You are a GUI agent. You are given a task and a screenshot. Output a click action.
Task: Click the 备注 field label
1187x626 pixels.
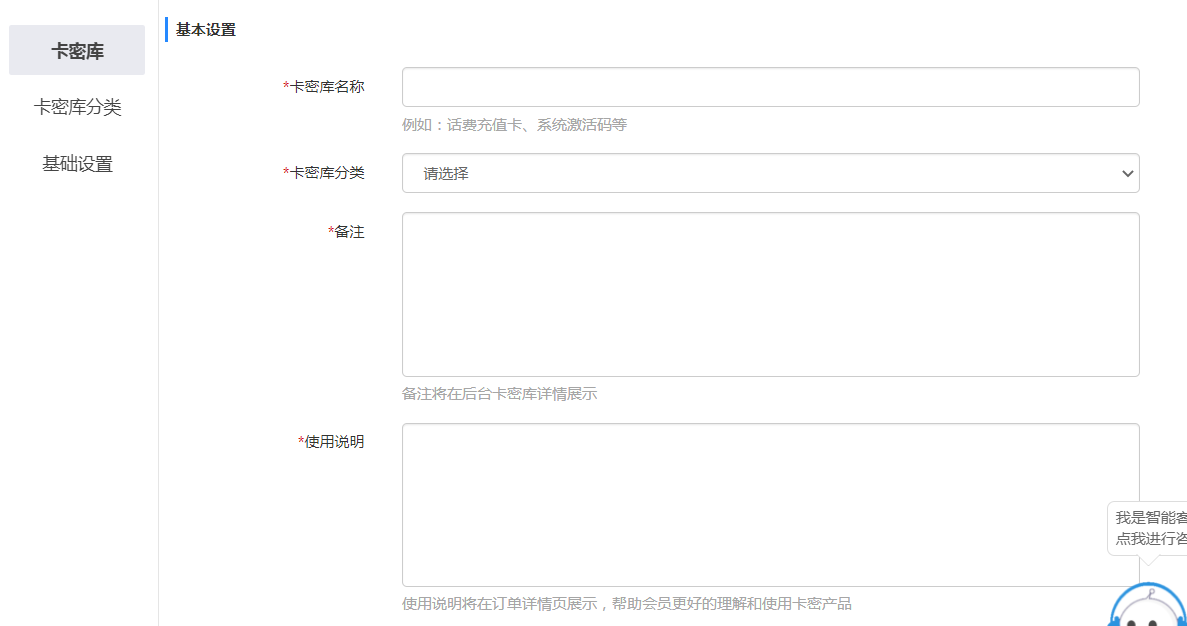(349, 232)
